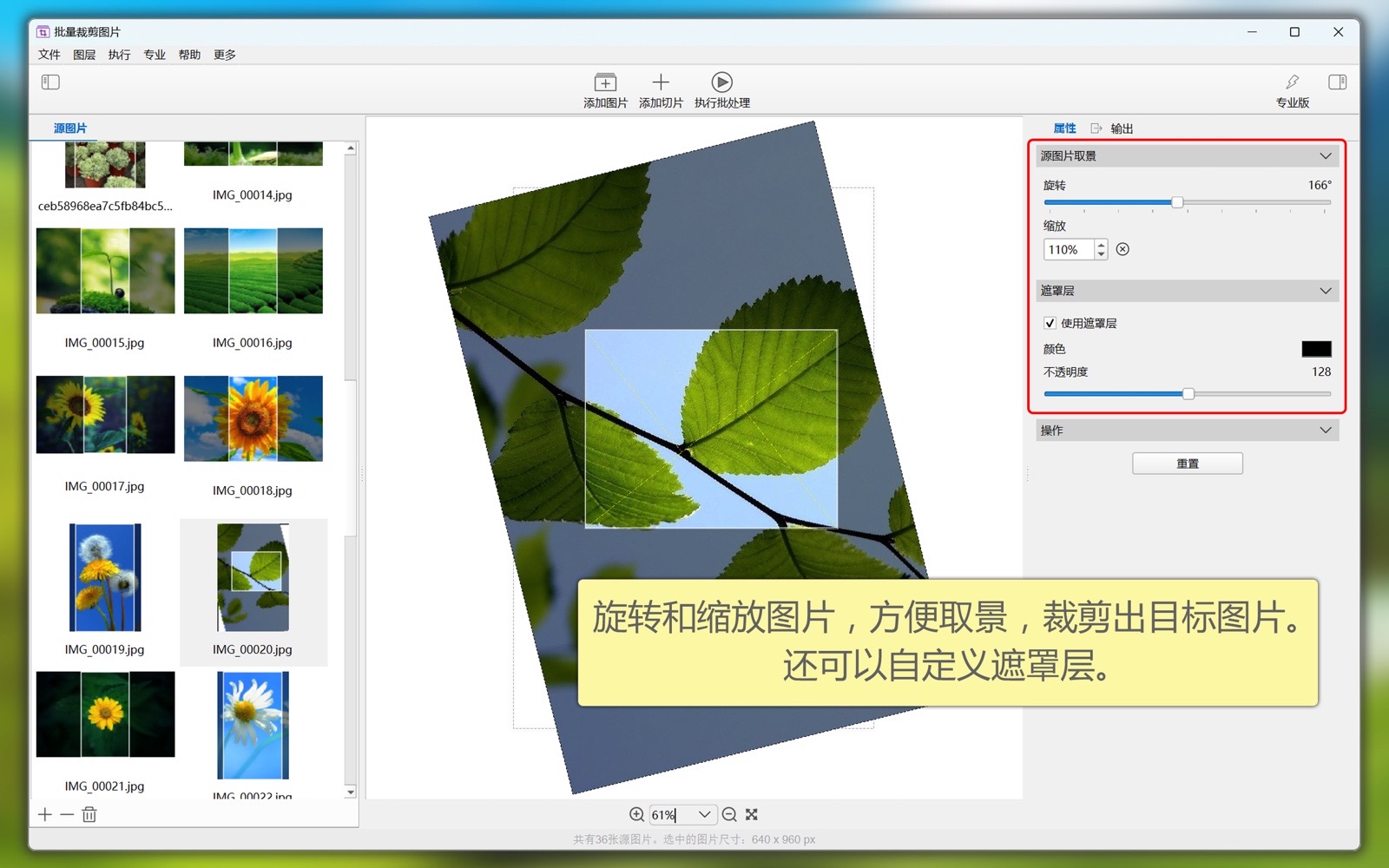
Task: Switch to the 输出 tab
Action: (x=1121, y=128)
